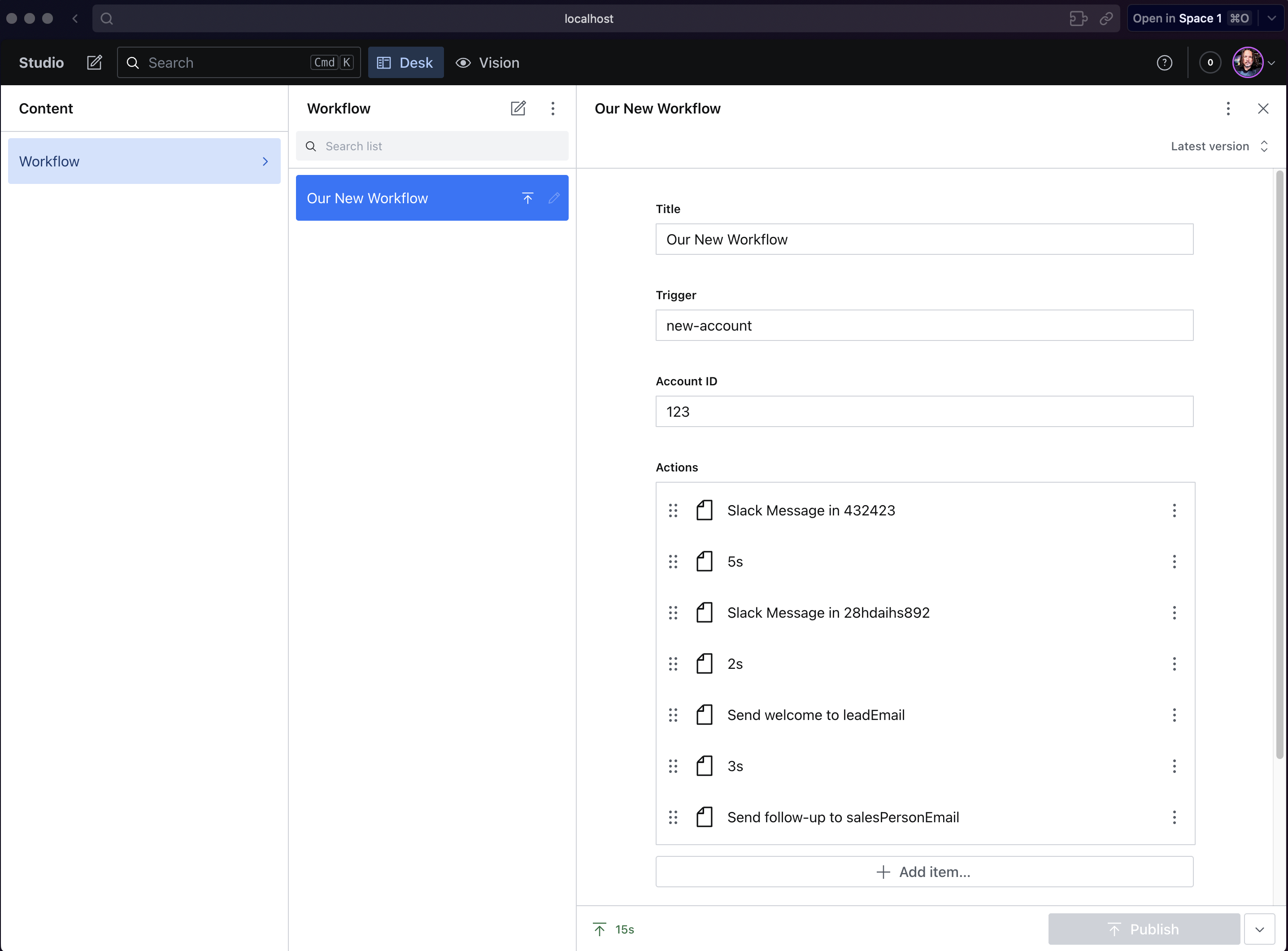The width and height of the screenshot is (1288, 951).
Task: Click Add item under Actions
Action: (924, 872)
